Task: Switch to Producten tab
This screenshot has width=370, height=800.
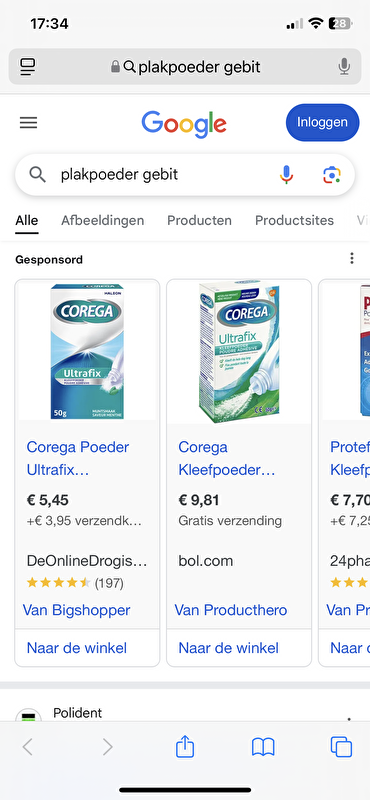Action: click(200, 220)
